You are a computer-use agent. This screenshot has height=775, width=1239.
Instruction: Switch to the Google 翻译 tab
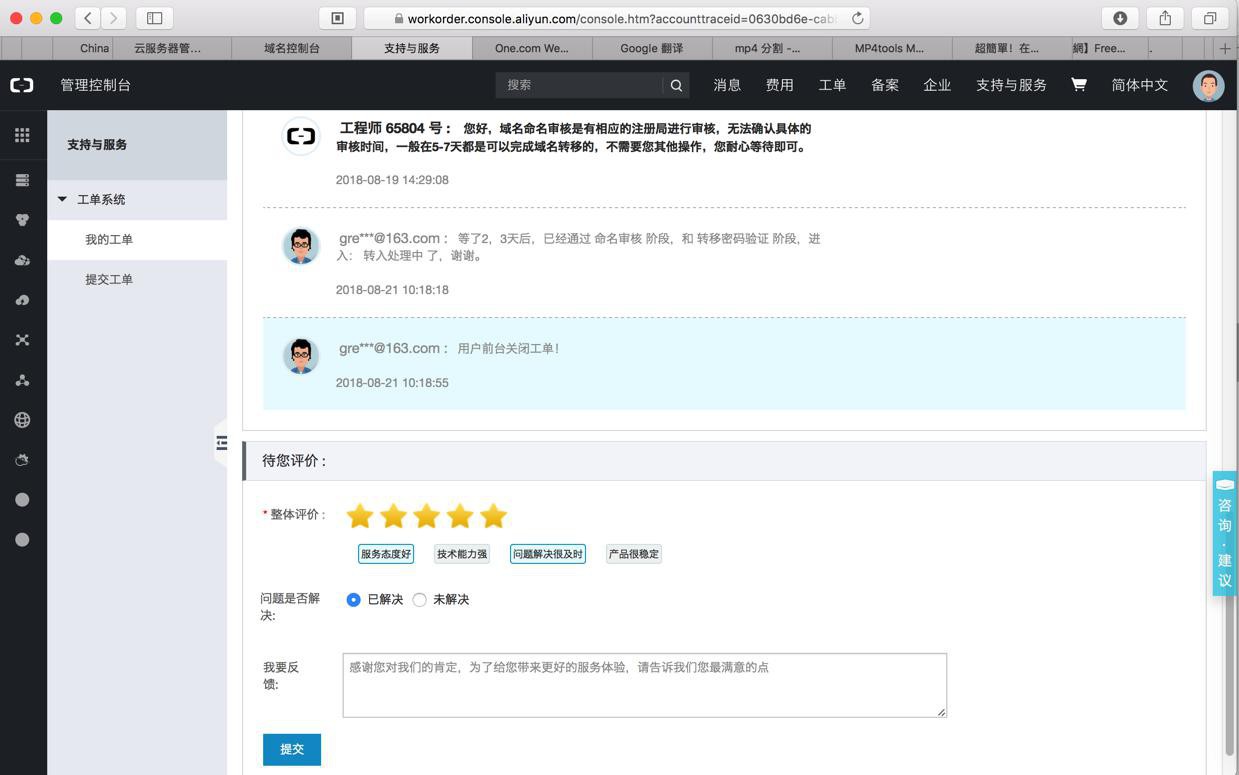point(652,48)
